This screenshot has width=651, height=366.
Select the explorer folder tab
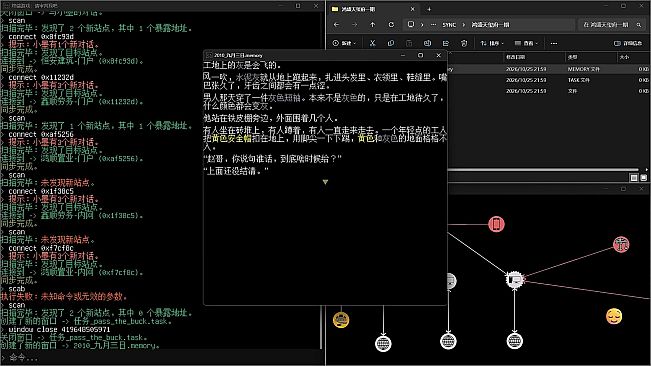374,9
